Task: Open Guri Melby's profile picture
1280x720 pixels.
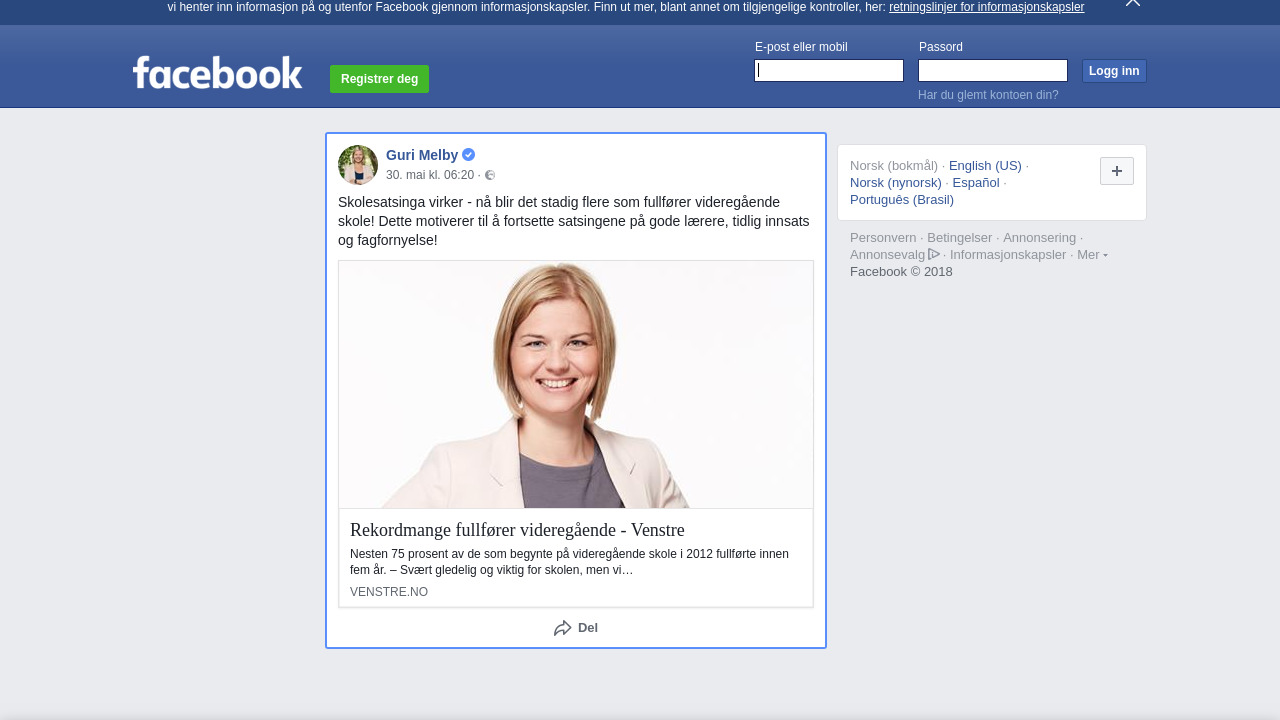Action: (358, 165)
